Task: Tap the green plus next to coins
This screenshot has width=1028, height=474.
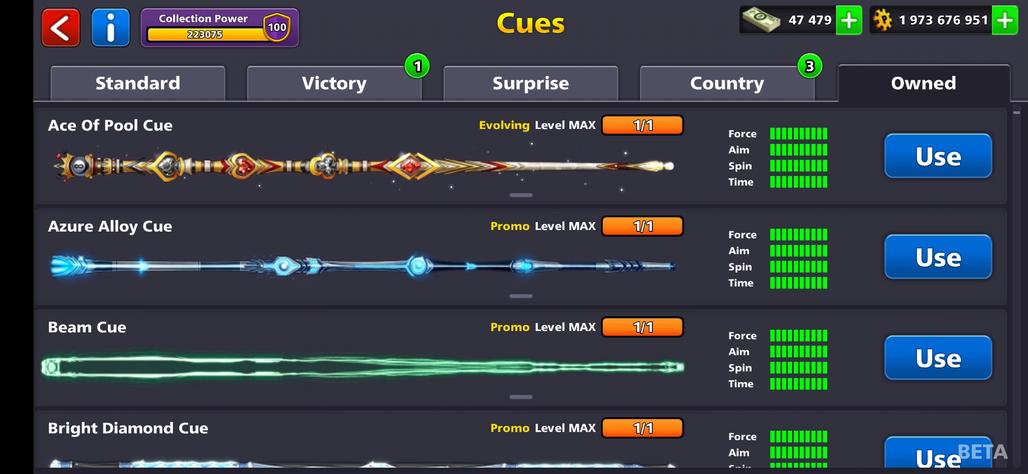Action: (1005, 20)
